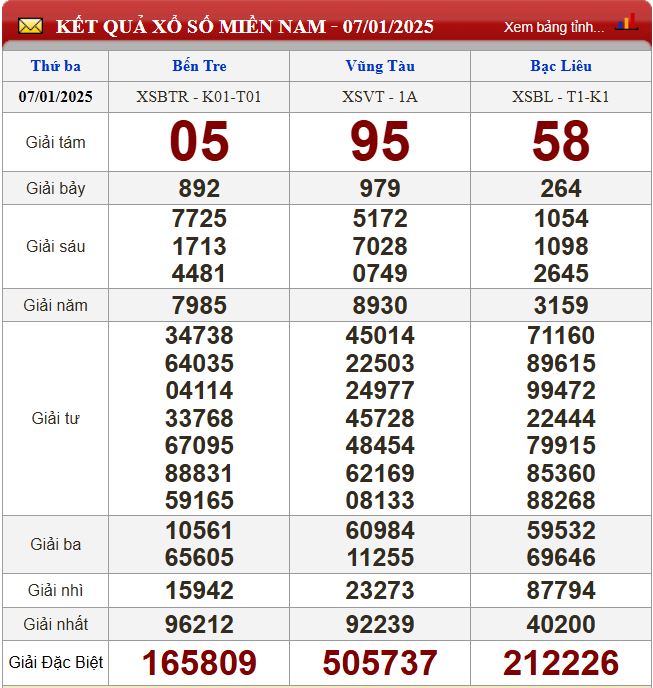The width and height of the screenshot is (653, 688).
Task: Select giải sáu number 1098
Action: click(x=561, y=246)
